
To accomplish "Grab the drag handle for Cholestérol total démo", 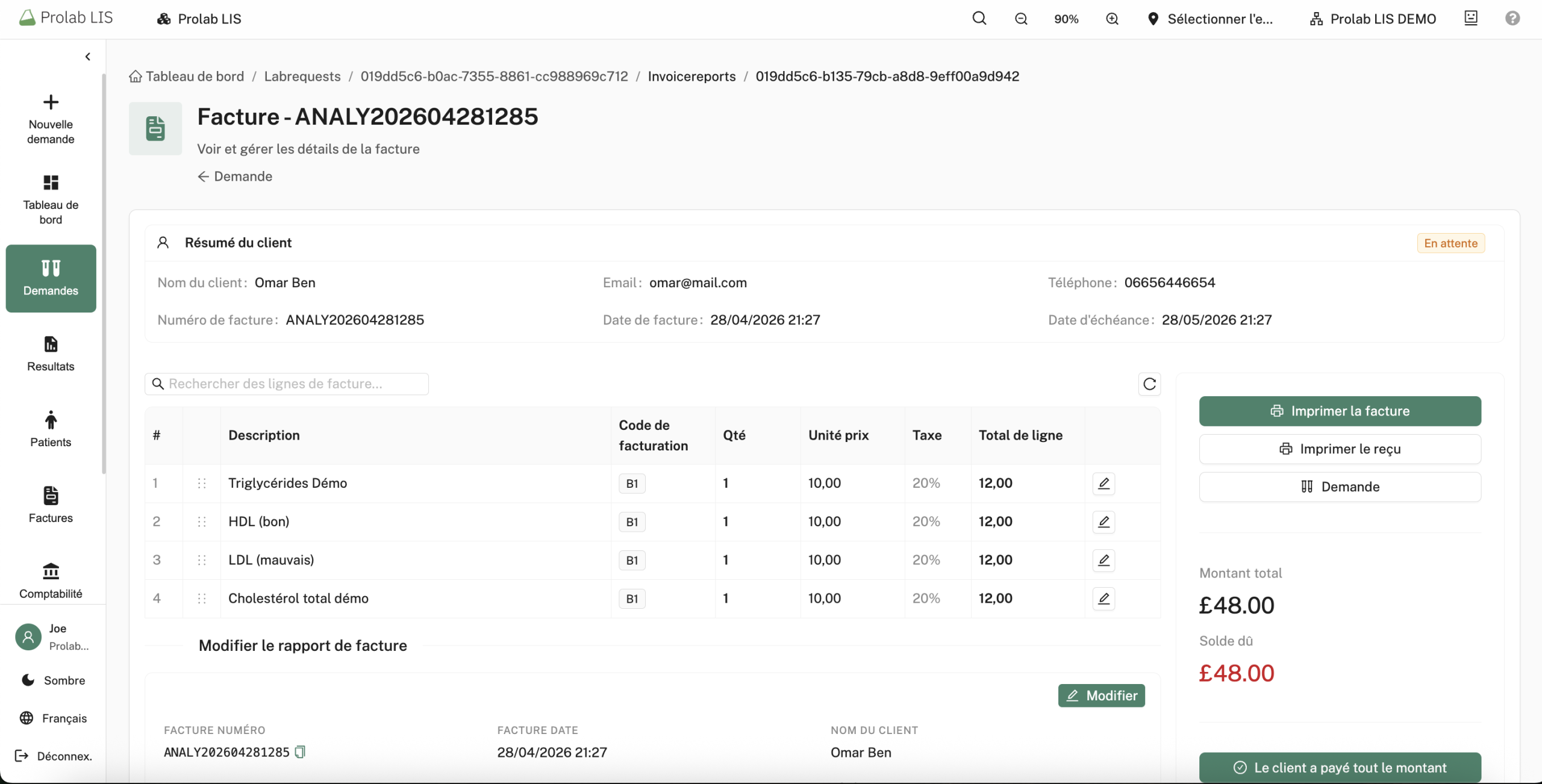I will (x=202, y=599).
